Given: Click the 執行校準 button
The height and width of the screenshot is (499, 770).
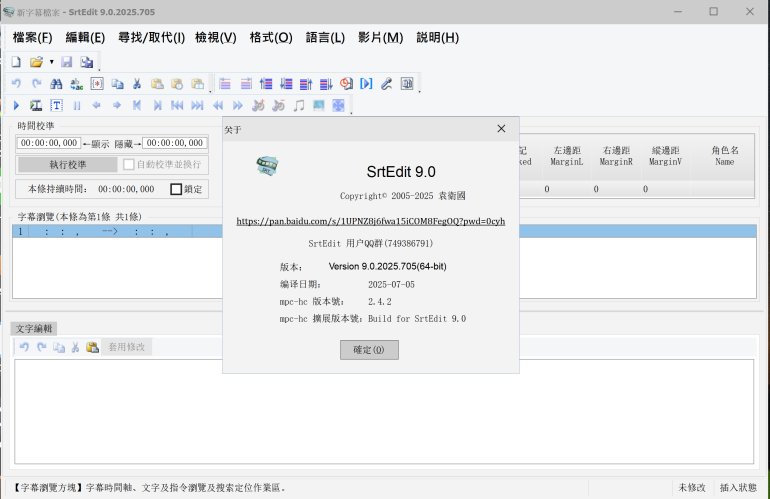Looking at the screenshot, I should pyautogui.click(x=67, y=164).
